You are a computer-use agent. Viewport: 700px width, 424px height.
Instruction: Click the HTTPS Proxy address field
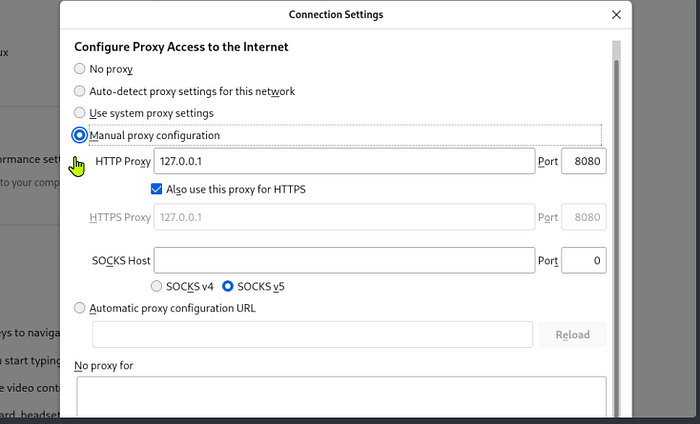(344, 217)
